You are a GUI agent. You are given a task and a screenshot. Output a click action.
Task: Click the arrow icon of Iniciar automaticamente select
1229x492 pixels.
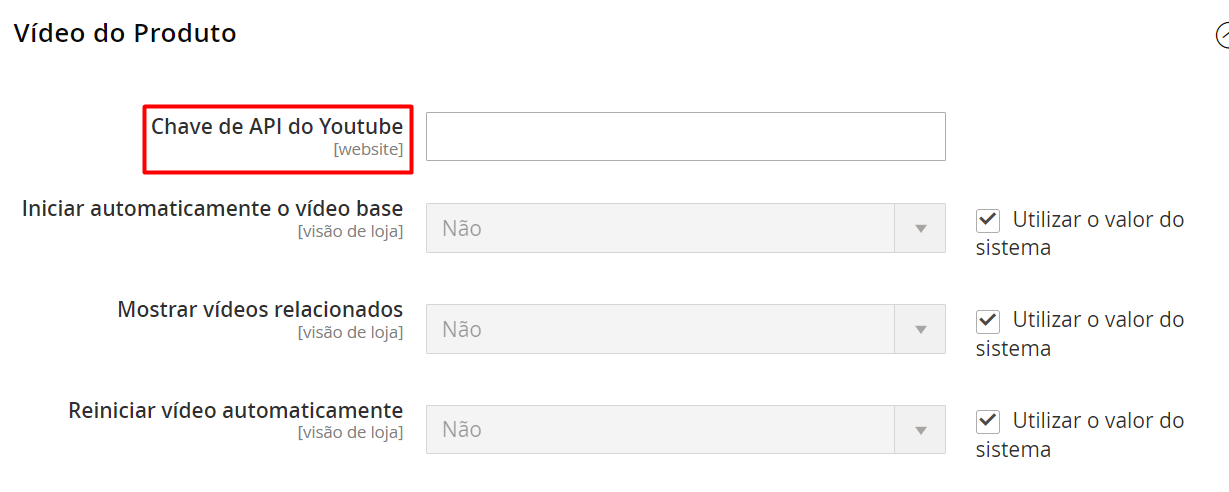[921, 229]
